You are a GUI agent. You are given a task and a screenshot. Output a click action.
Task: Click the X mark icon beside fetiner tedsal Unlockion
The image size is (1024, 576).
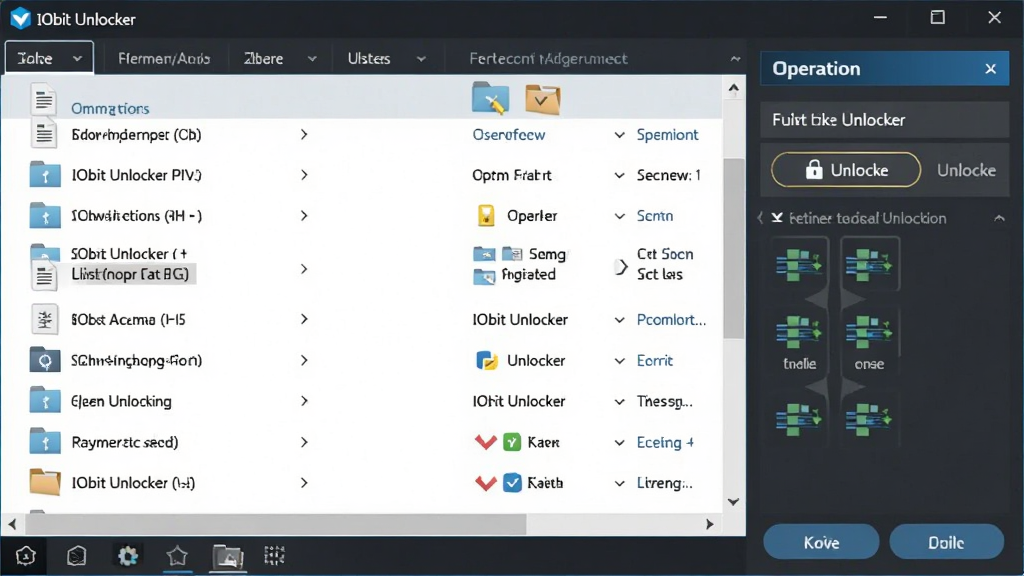777,218
